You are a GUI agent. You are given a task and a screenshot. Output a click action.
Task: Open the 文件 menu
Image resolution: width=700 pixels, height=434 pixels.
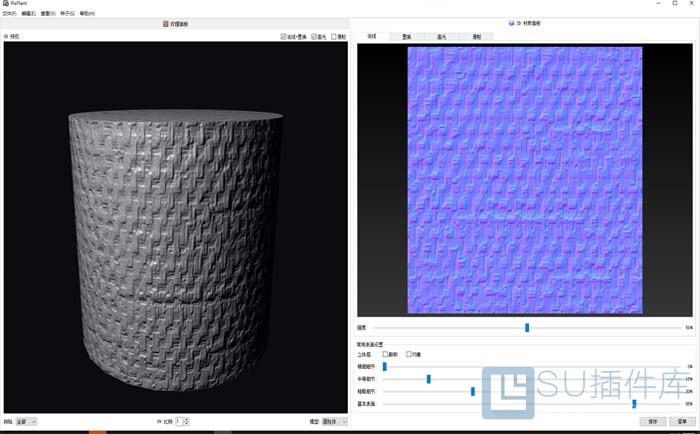(x=9, y=13)
